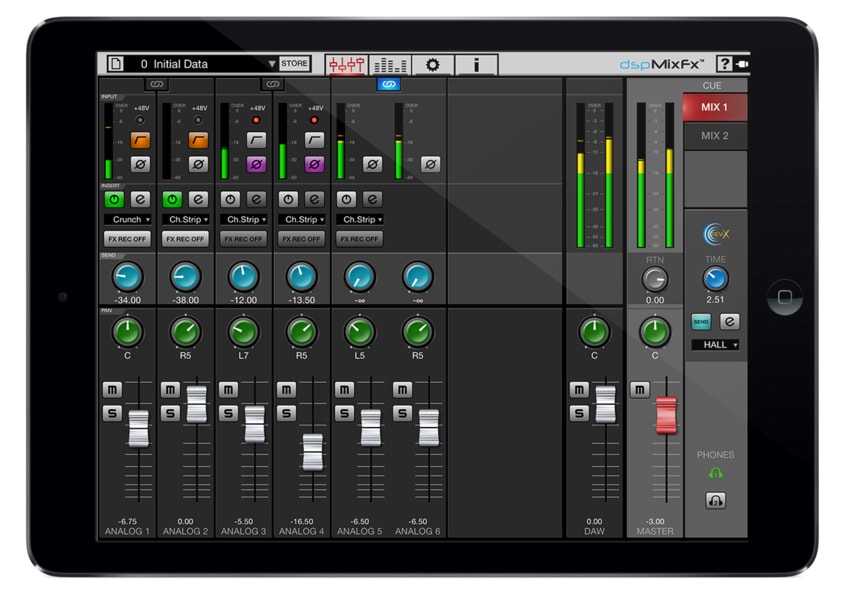Open Ch.Strip dropdown on Analog 3
This screenshot has width=841, height=600.
[244, 219]
